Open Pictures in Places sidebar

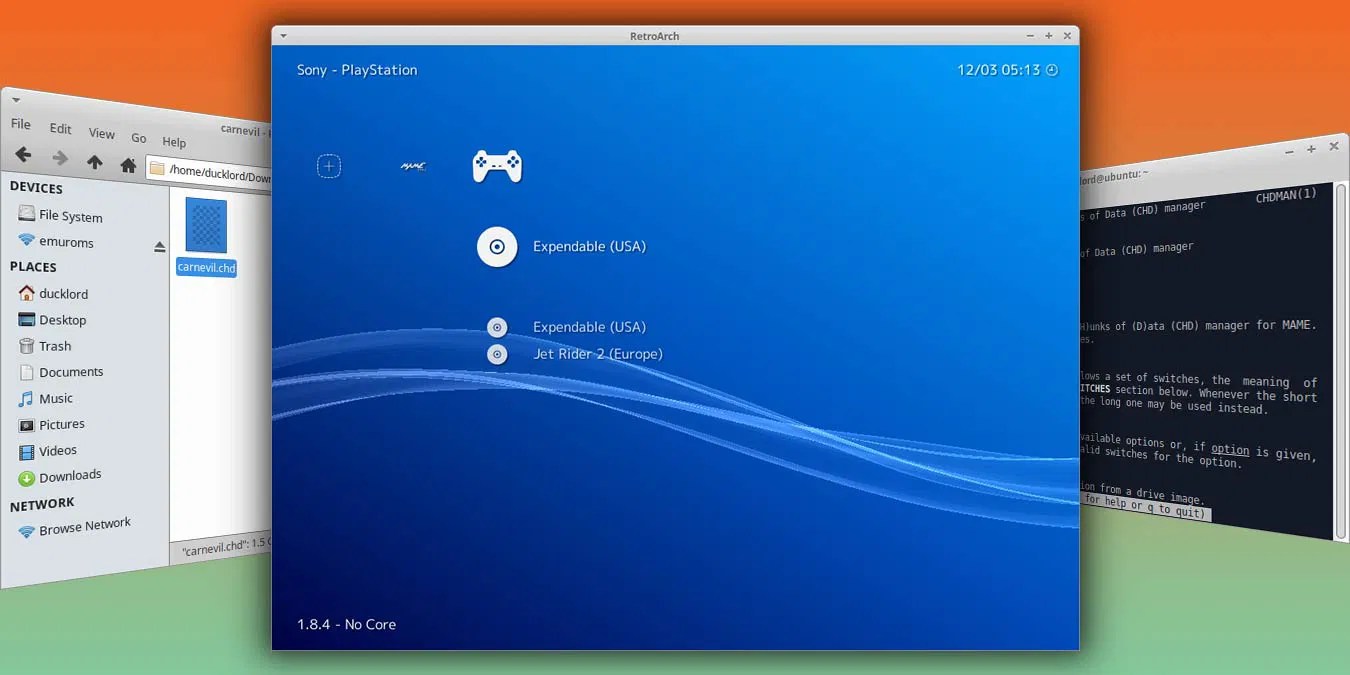click(x=52, y=424)
